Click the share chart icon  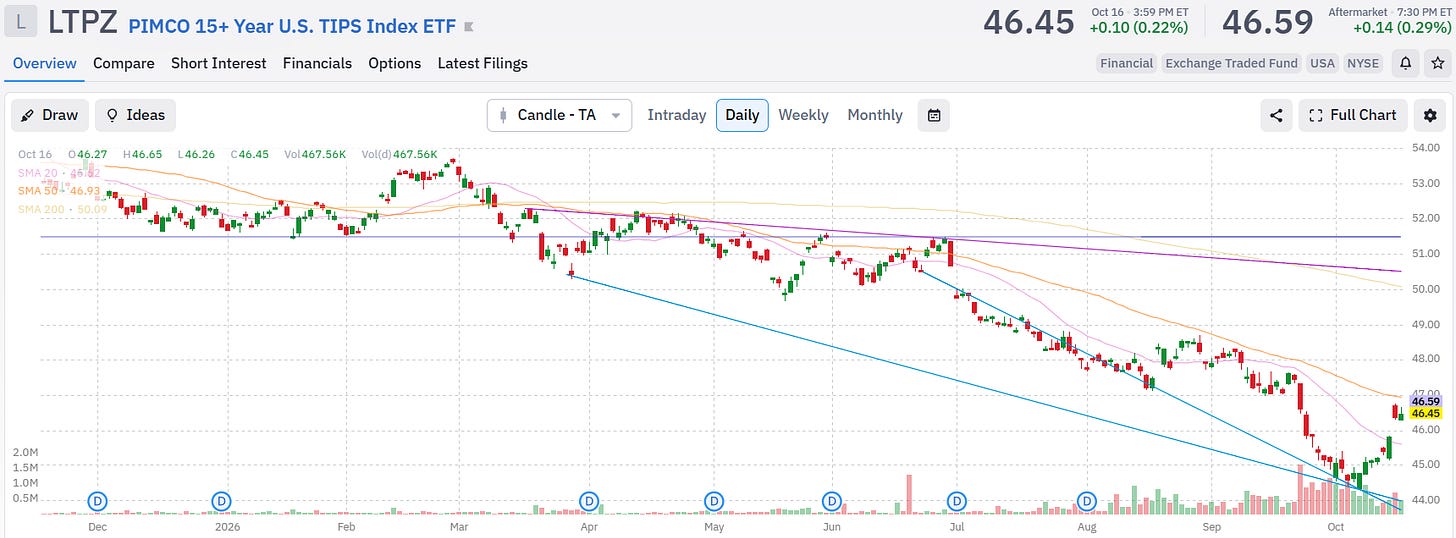1276,115
